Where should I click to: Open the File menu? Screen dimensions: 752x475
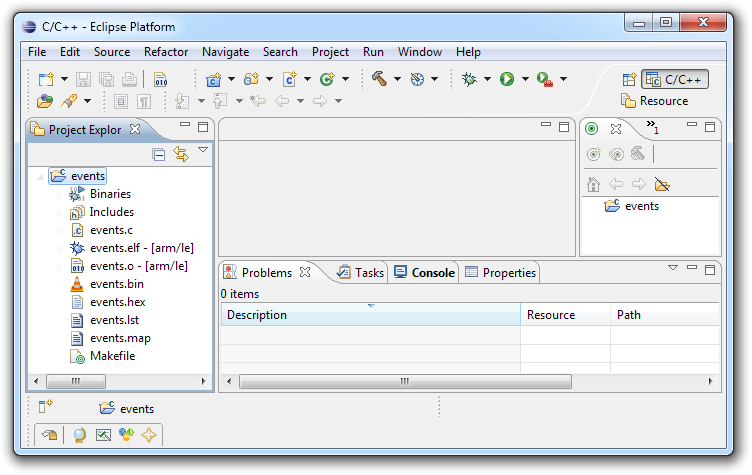click(37, 52)
